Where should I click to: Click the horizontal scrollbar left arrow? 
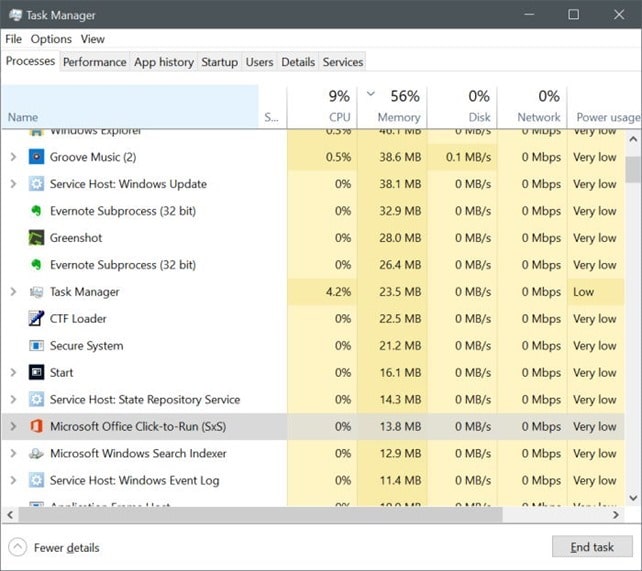point(10,515)
